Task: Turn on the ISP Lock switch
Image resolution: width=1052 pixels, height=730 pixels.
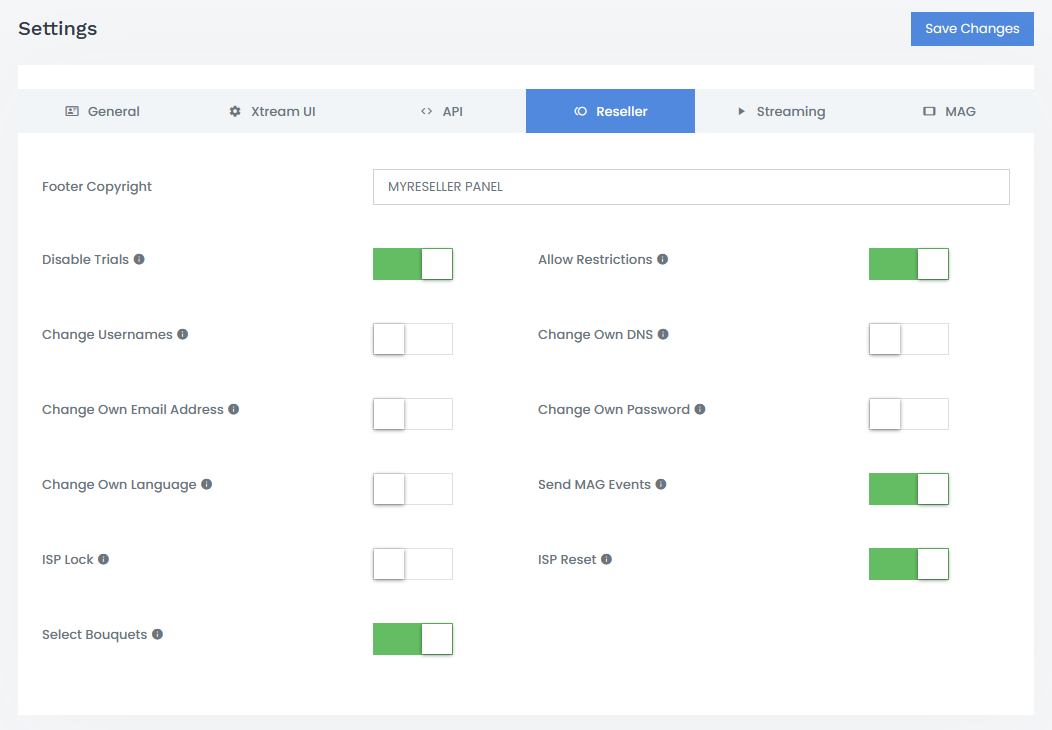Action: click(413, 564)
